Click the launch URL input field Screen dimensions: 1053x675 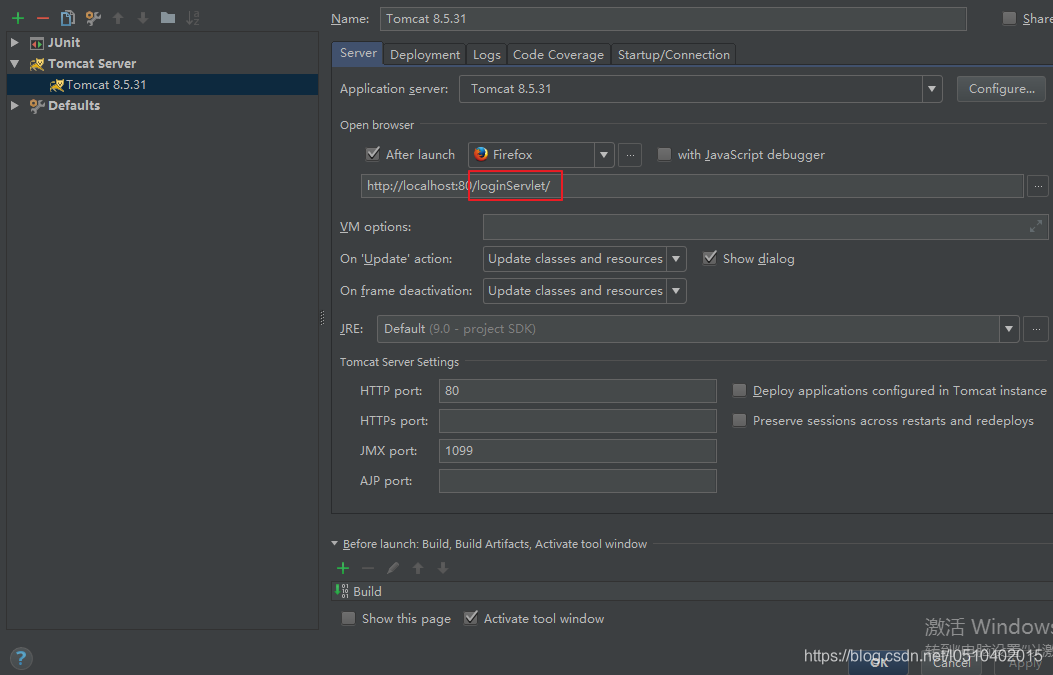click(692, 186)
